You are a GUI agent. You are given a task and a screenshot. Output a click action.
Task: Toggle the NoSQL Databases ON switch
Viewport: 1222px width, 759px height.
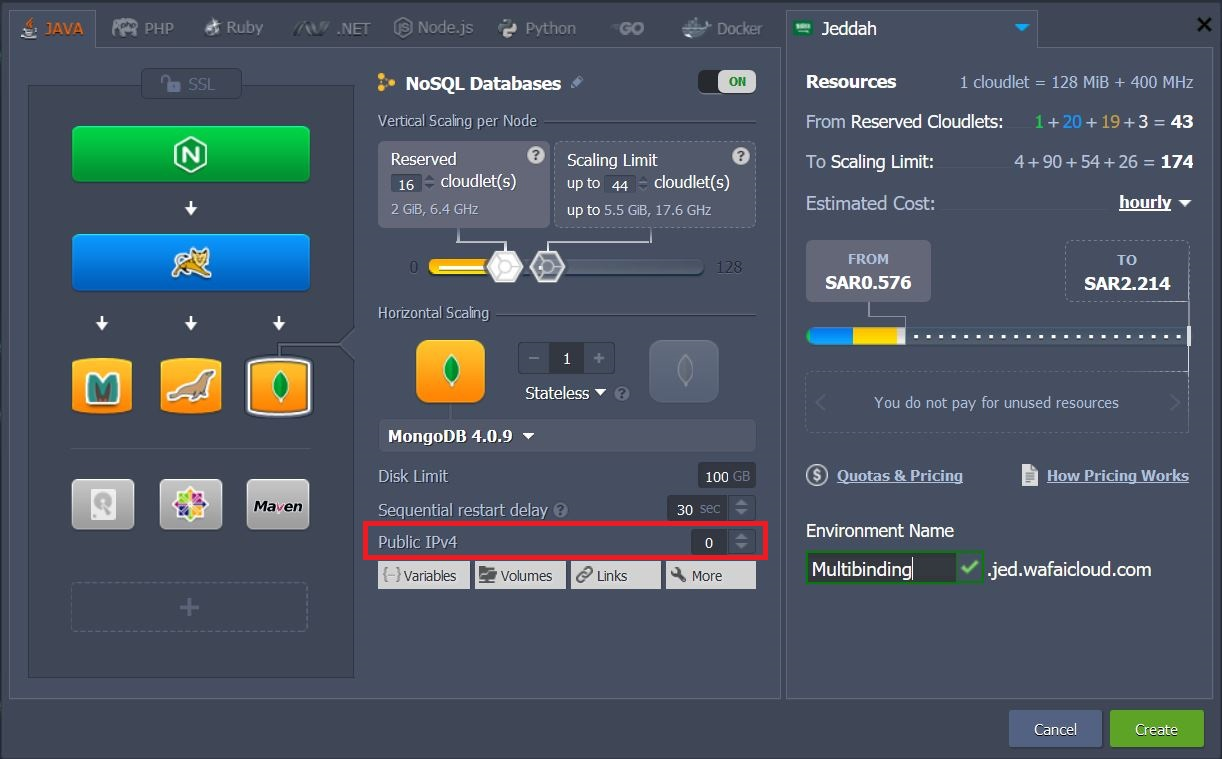pyautogui.click(x=727, y=82)
